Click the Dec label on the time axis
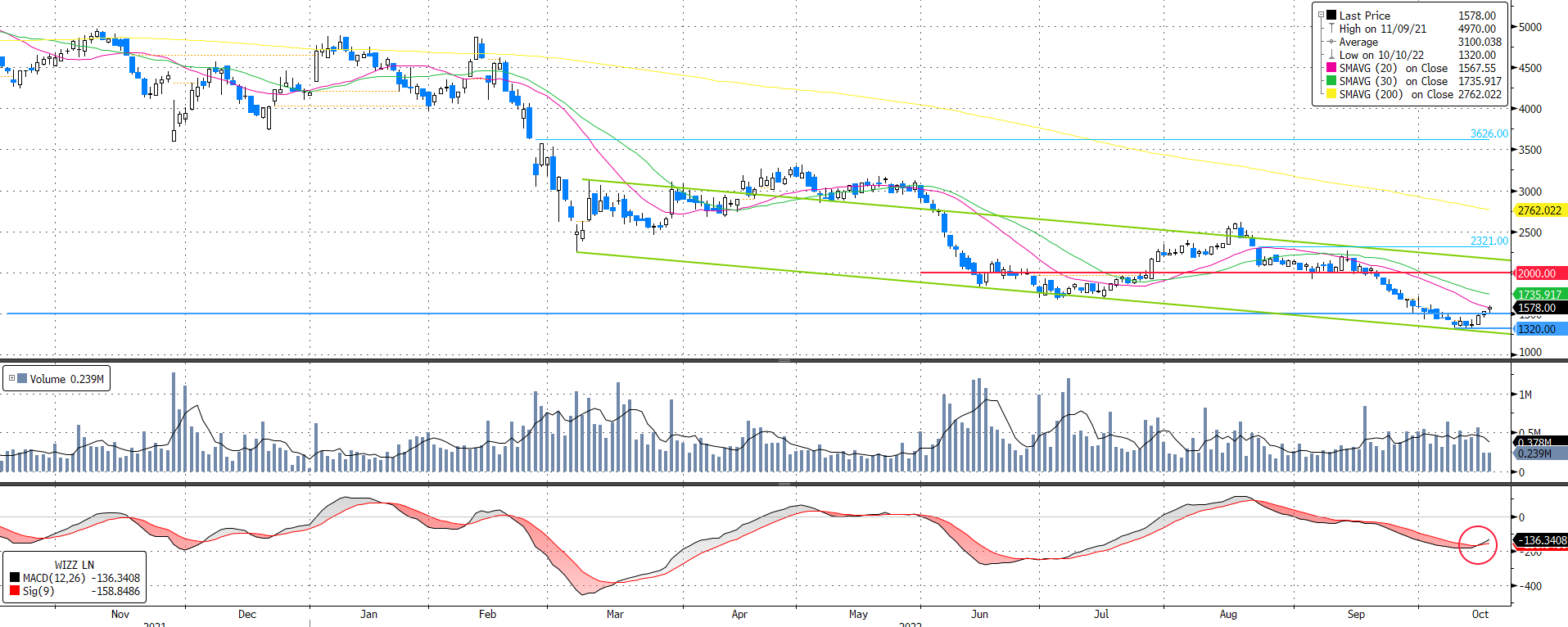Viewport: 1568px width, 627px height. point(246,614)
